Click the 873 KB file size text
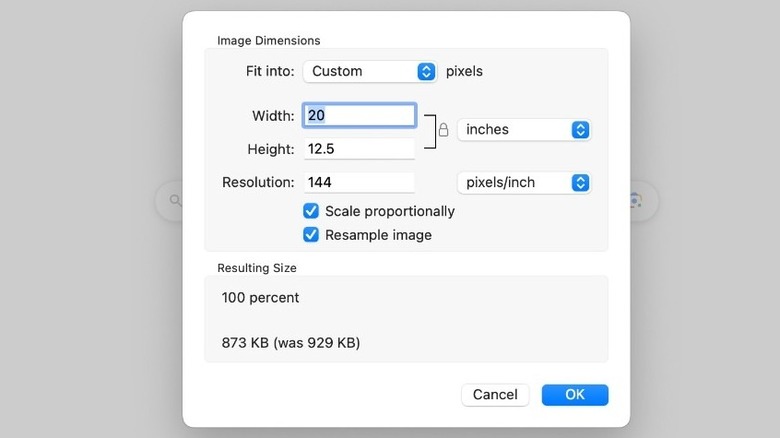 [290, 343]
